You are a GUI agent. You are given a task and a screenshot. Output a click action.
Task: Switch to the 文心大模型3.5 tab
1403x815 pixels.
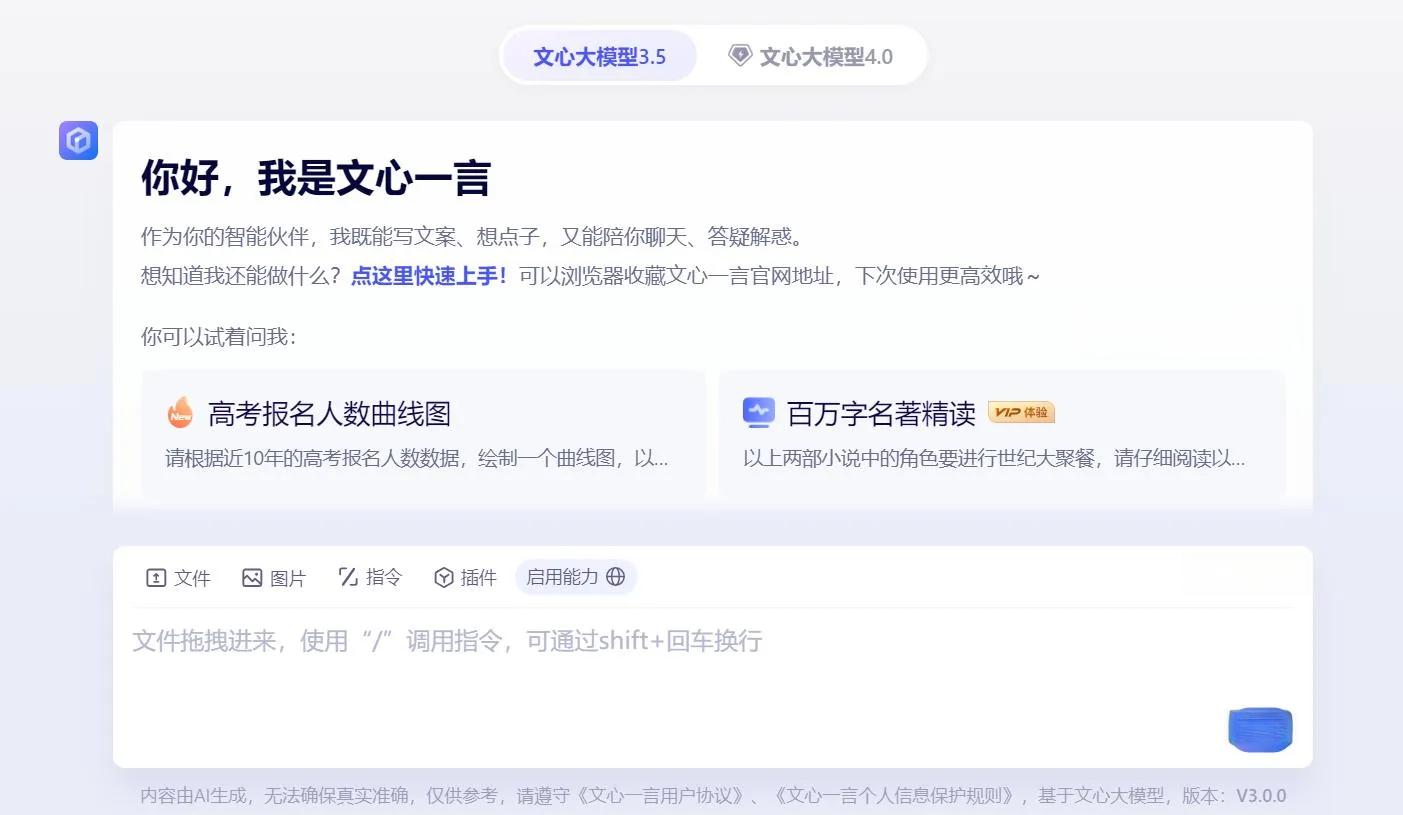[x=599, y=56]
